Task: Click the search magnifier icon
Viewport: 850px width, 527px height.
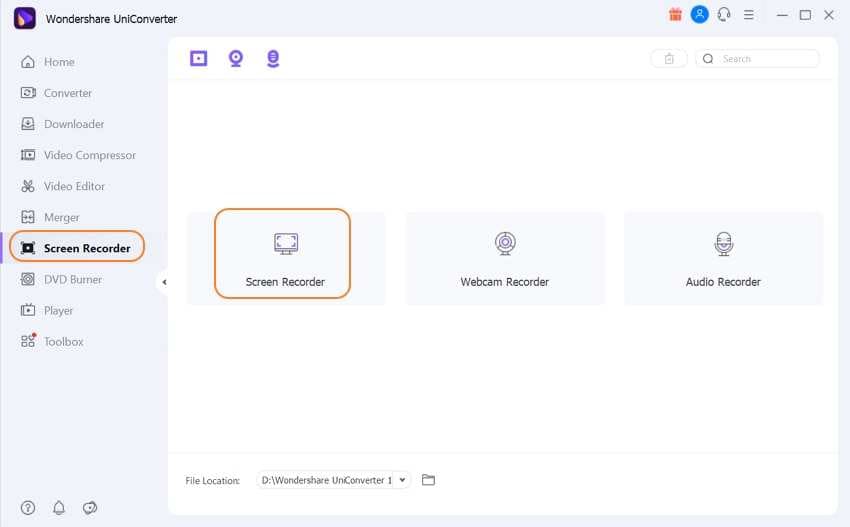Action: (708, 59)
